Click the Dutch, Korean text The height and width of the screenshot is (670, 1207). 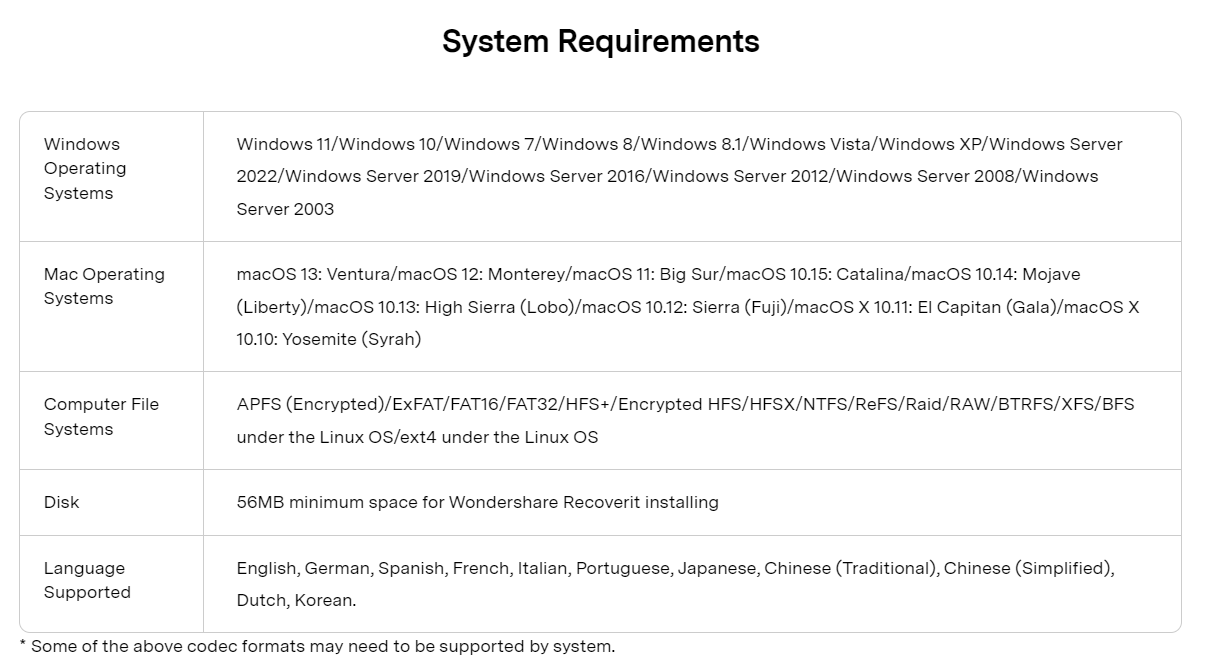click(x=296, y=601)
